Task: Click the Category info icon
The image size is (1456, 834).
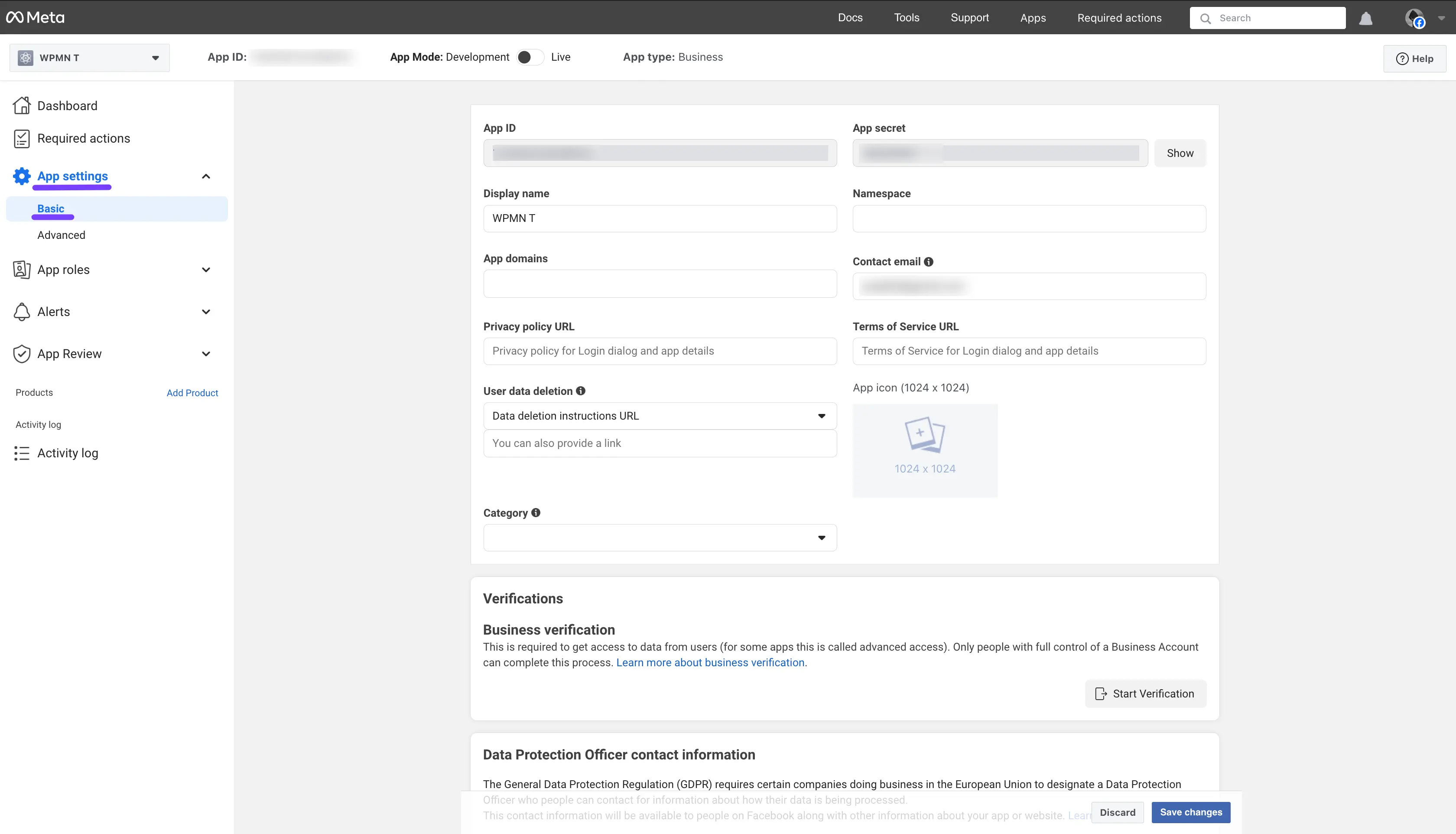Action: pyautogui.click(x=536, y=513)
